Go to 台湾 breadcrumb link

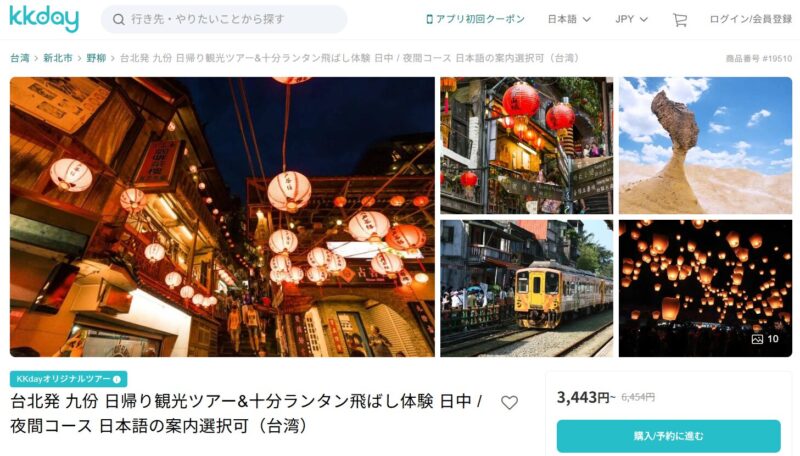pos(20,58)
